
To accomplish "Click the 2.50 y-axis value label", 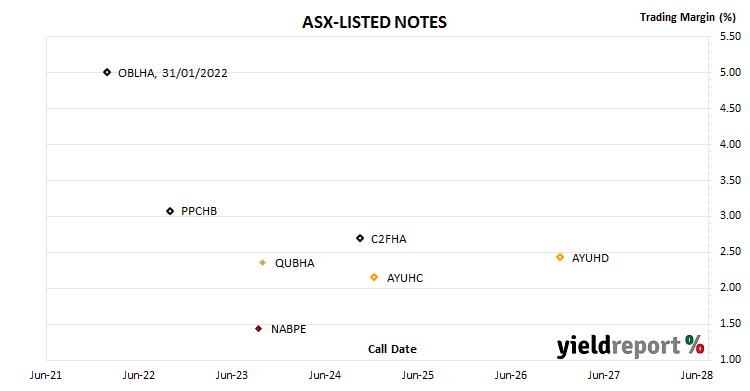I will pos(730,251).
